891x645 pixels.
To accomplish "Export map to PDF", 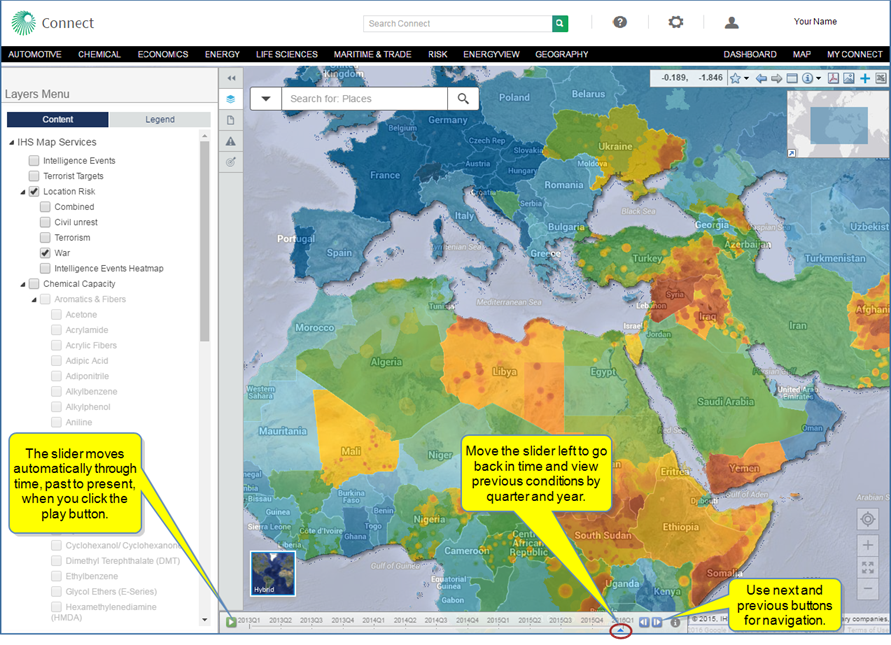I will point(833,78).
